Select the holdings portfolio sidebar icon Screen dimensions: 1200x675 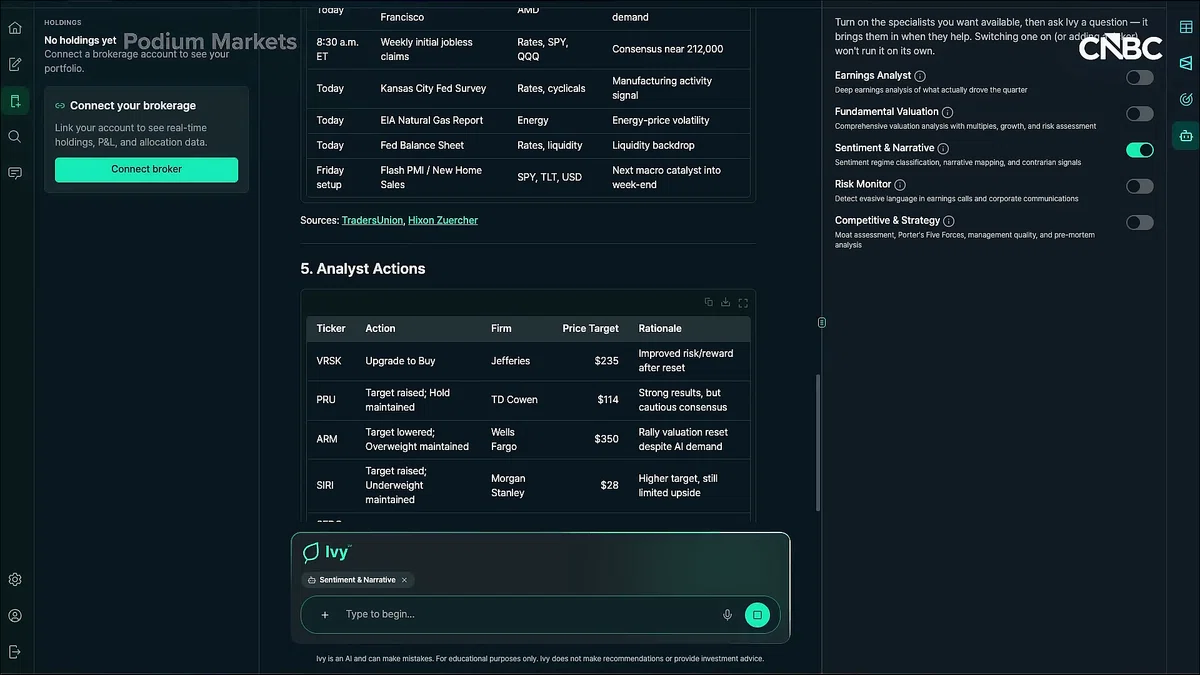pos(15,101)
